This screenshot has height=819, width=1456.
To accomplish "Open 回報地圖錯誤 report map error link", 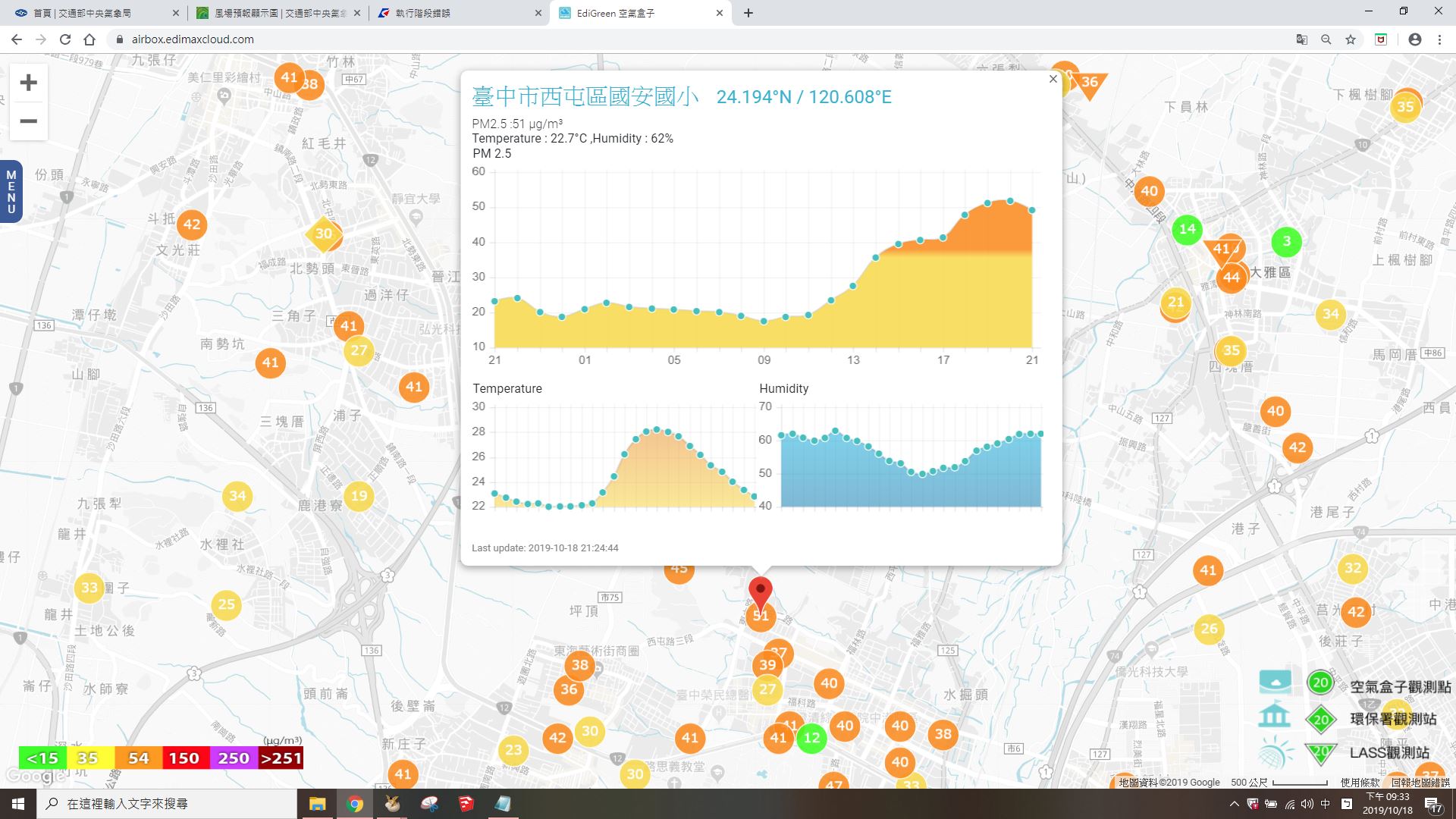I will point(1420,783).
